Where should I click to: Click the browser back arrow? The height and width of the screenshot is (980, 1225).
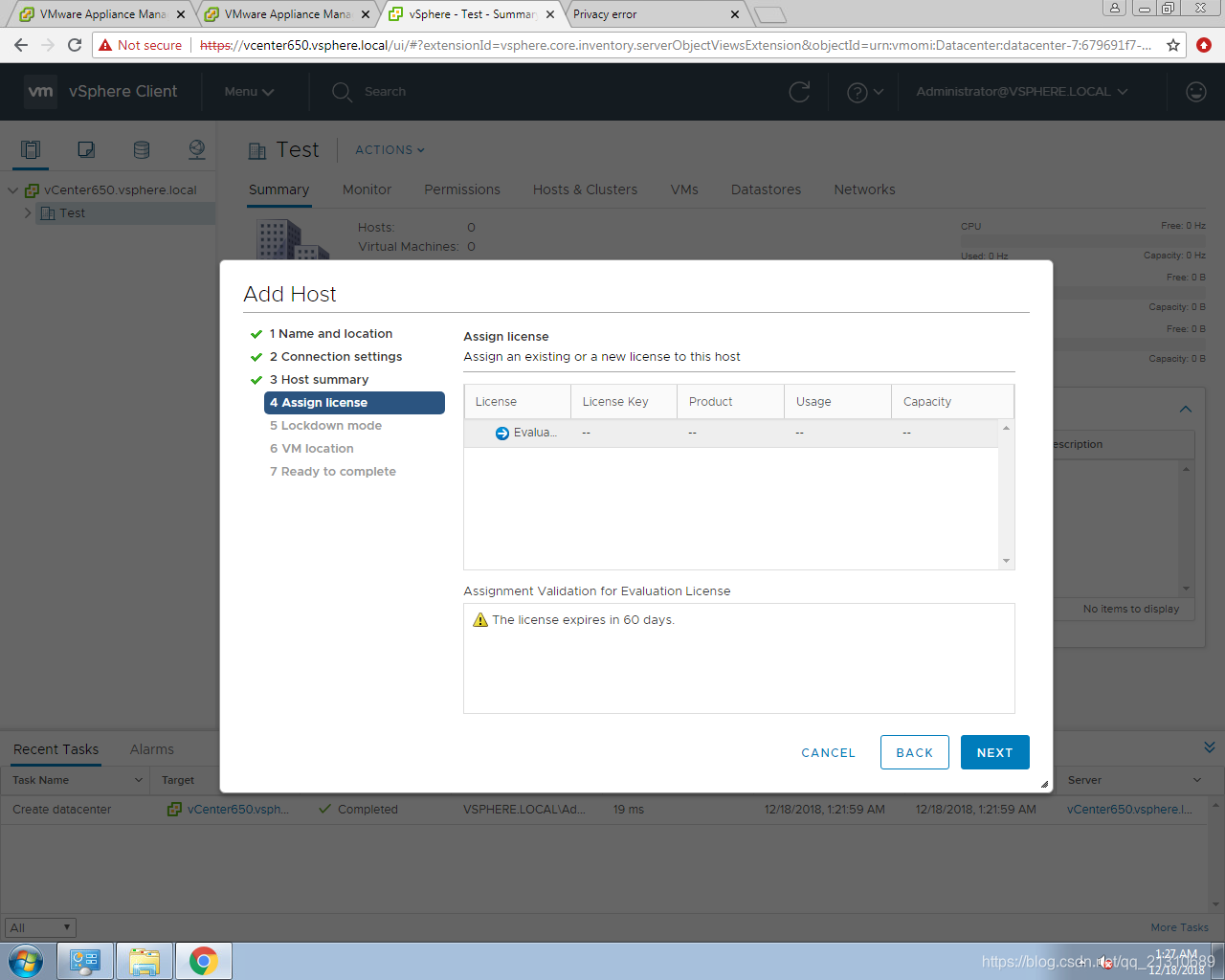point(21,45)
